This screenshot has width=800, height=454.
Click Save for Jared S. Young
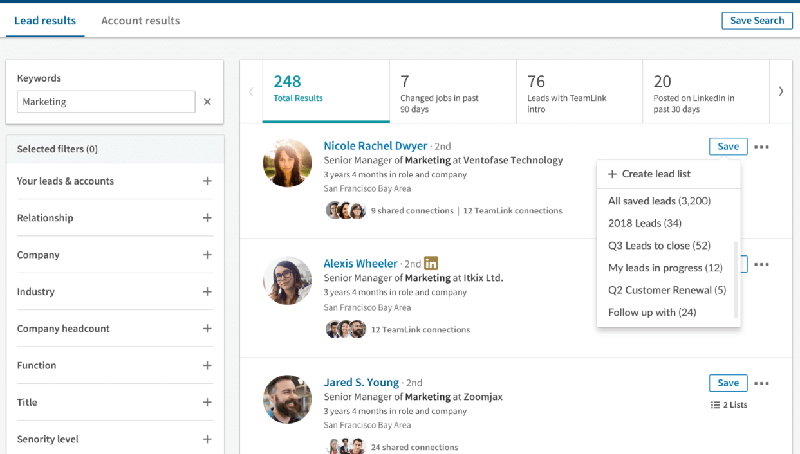(x=728, y=383)
